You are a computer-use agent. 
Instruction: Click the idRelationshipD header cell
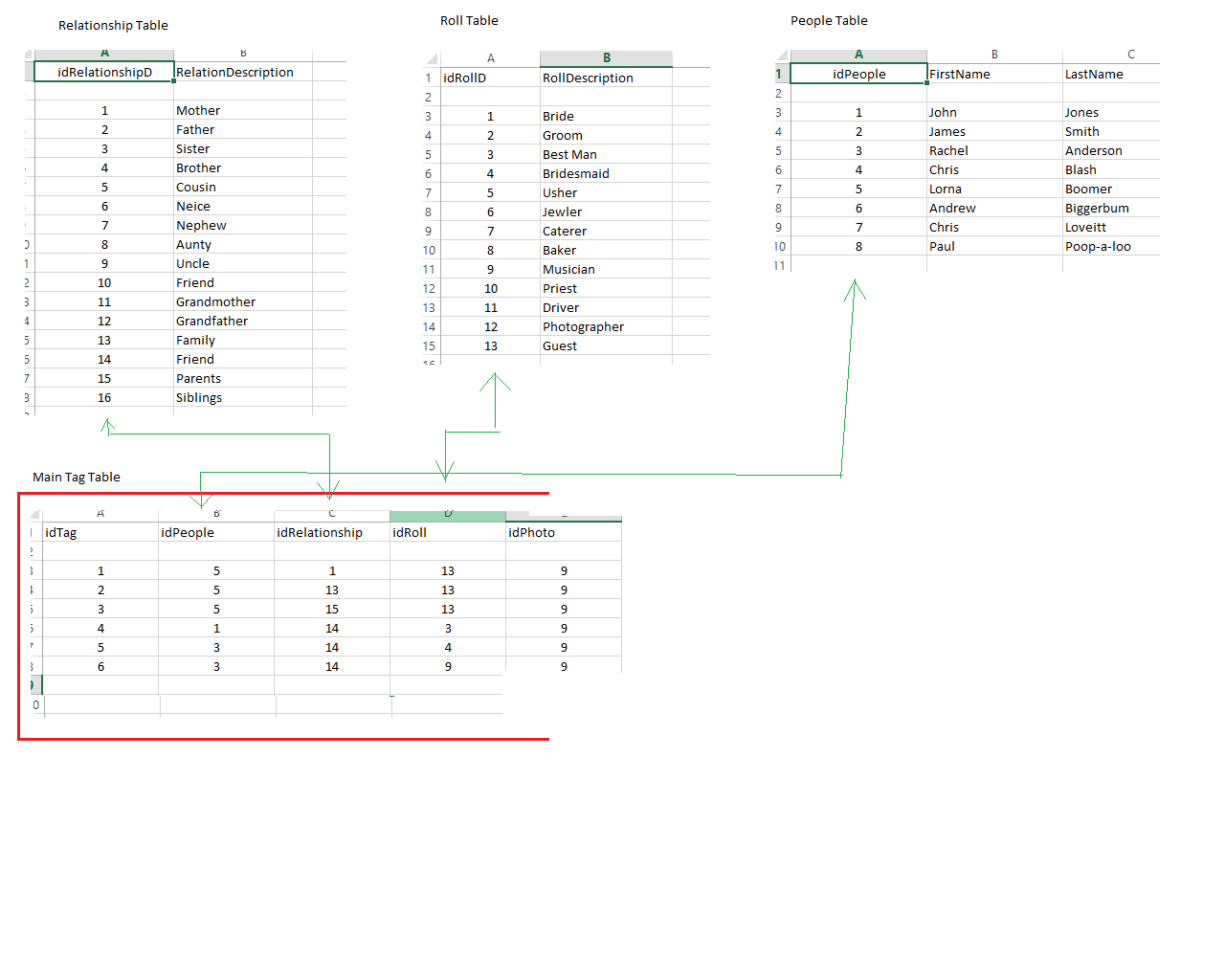click(104, 72)
